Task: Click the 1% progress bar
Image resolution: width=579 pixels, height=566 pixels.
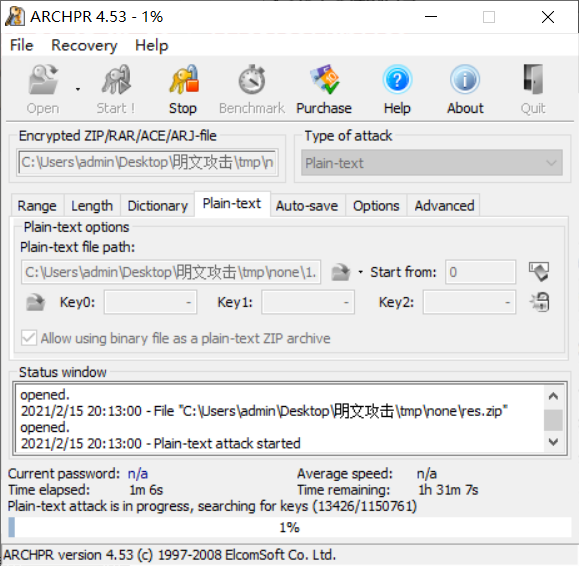Action: pos(290,527)
